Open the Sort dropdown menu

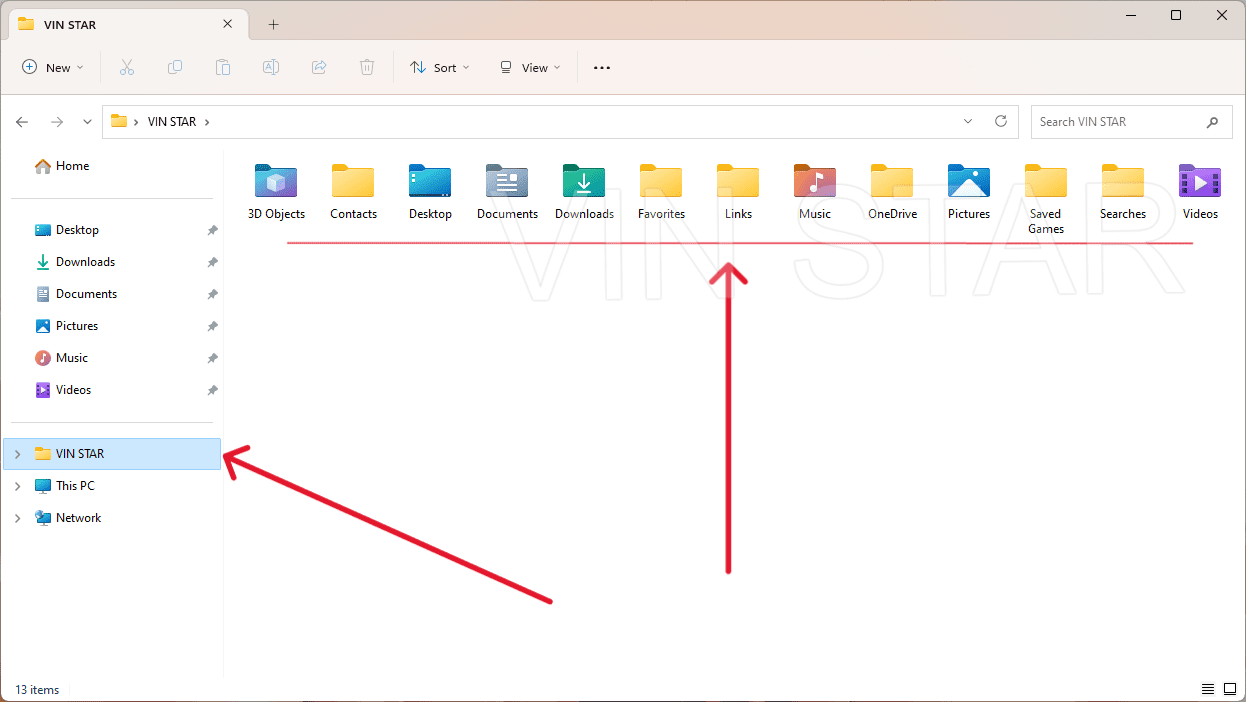[x=440, y=67]
